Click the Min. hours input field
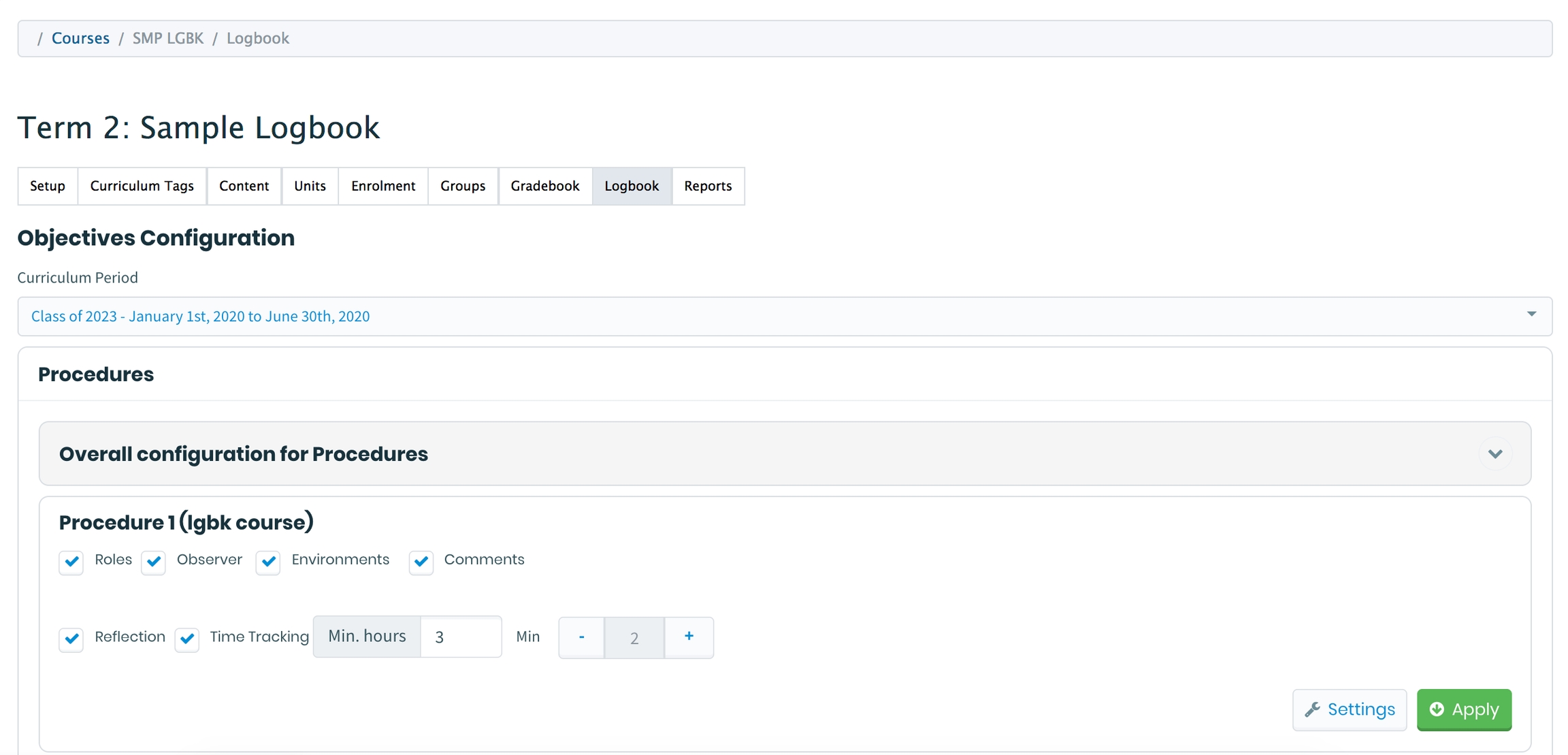This screenshot has width=1568, height=755. (461, 637)
